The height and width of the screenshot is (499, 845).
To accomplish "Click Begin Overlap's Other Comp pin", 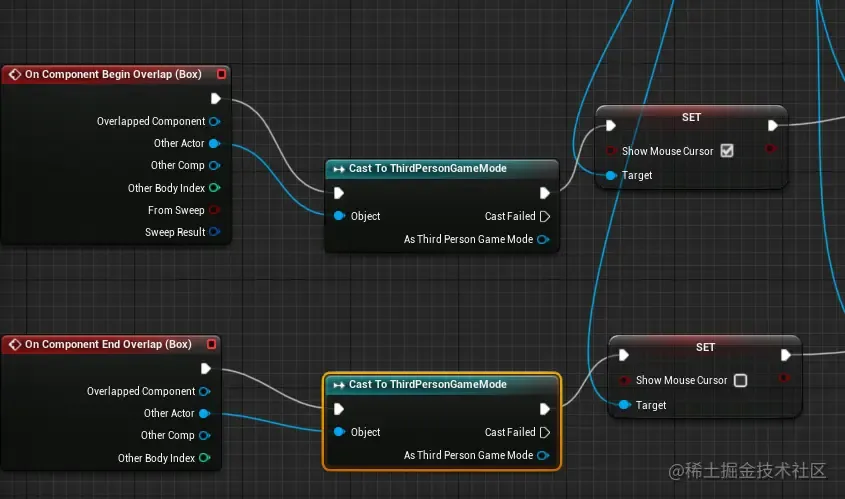I will coord(214,165).
